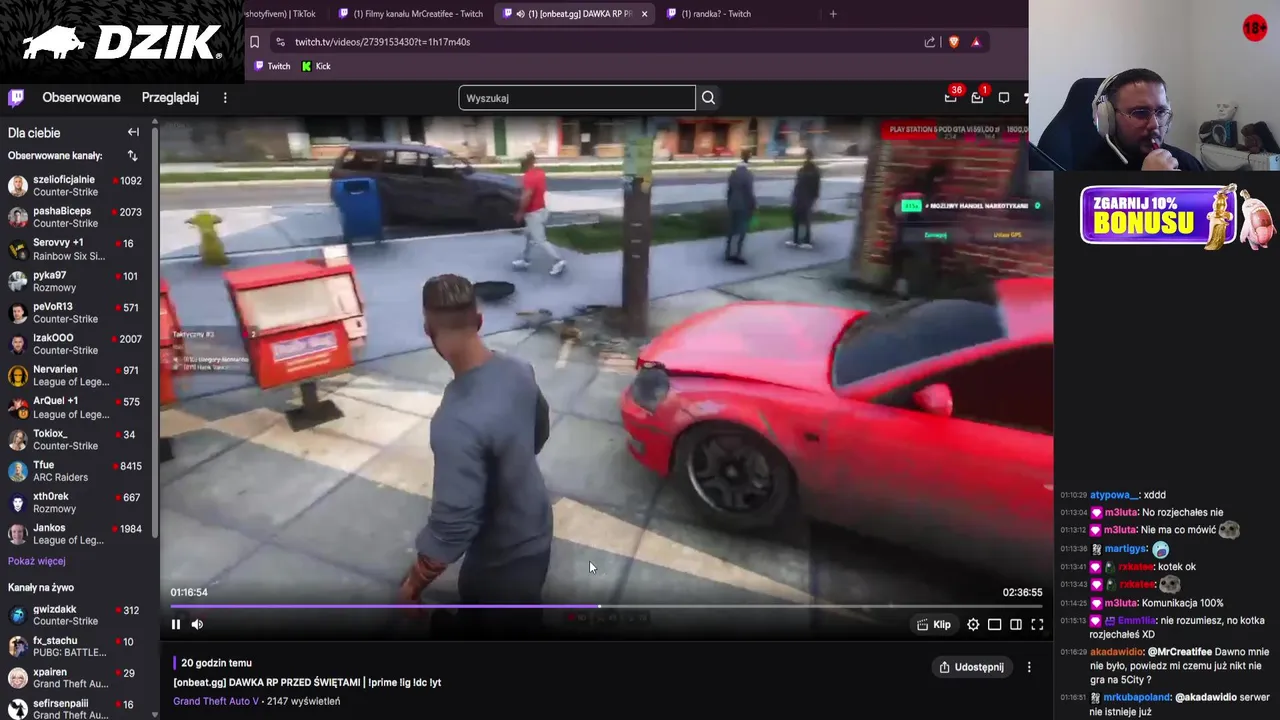This screenshot has height=720, width=1280.
Task: Open the ArQuel +1 channel
Action: [76, 407]
